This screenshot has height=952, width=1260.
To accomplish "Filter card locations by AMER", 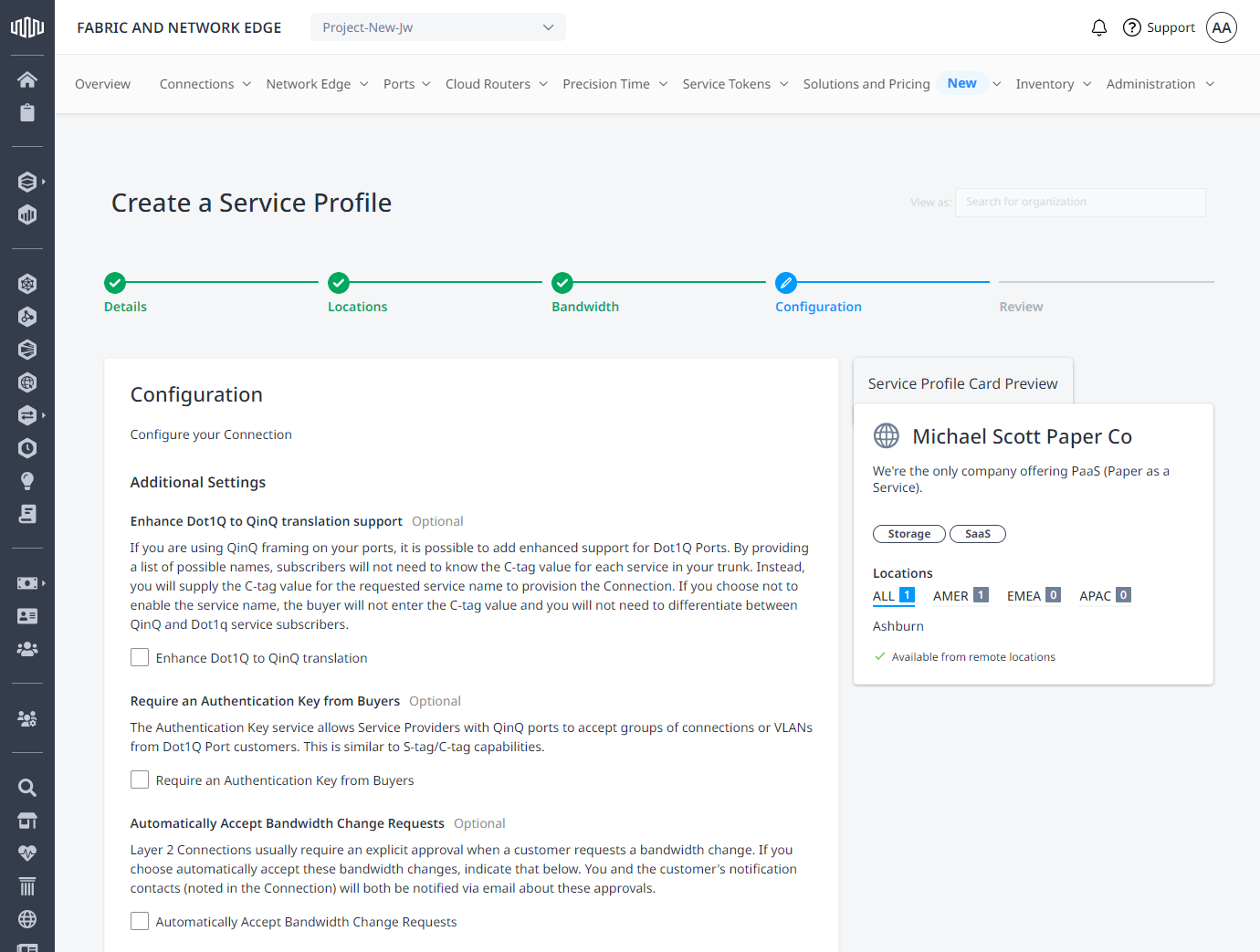I will (961, 595).
